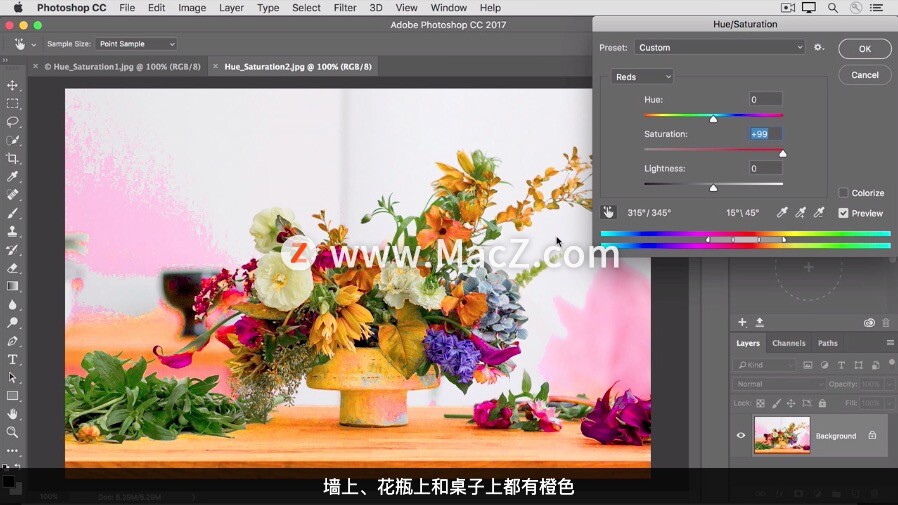Open the tool preset picker arrow

[34, 45]
